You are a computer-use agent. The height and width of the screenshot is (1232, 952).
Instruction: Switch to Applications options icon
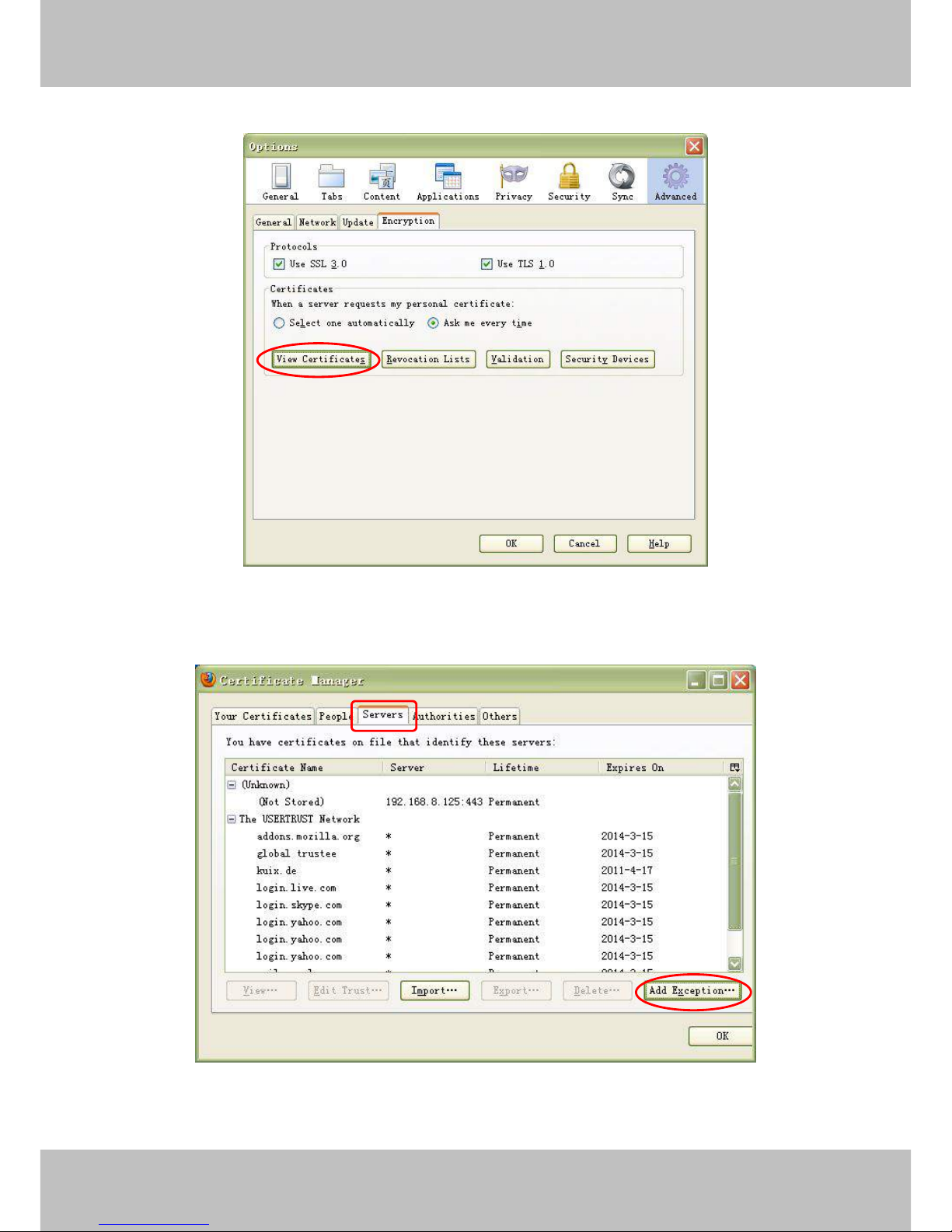point(448,177)
